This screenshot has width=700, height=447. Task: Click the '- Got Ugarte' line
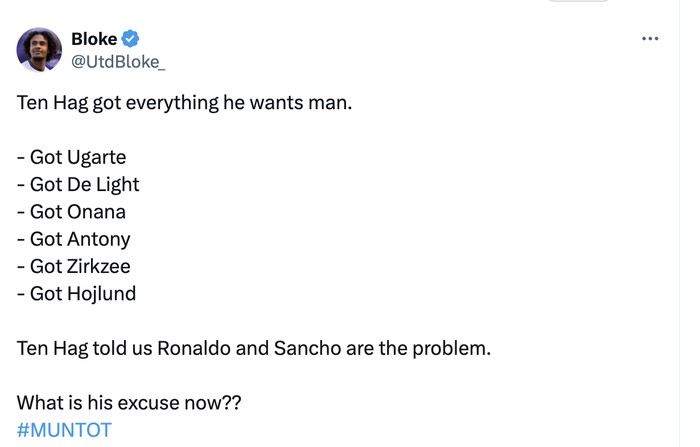pyautogui.click(x=71, y=158)
